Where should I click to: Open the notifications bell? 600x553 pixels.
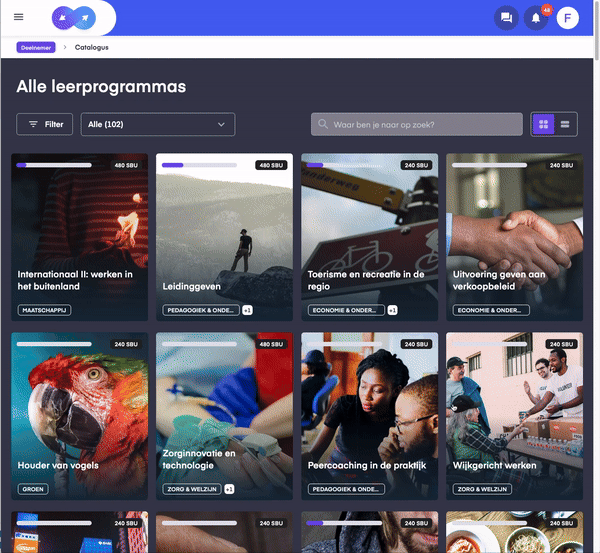pyautogui.click(x=536, y=18)
